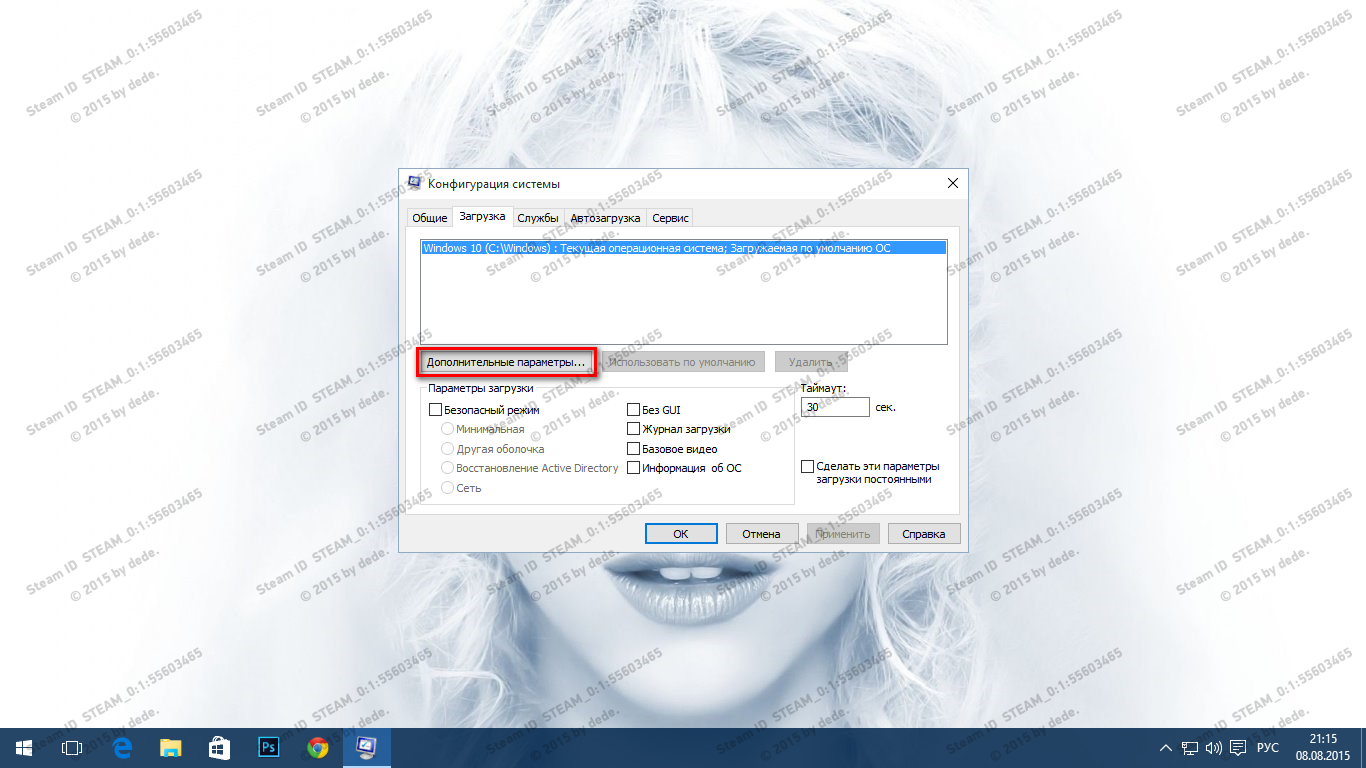
Task: Switch to the Общие tab
Action: (429, 218)
